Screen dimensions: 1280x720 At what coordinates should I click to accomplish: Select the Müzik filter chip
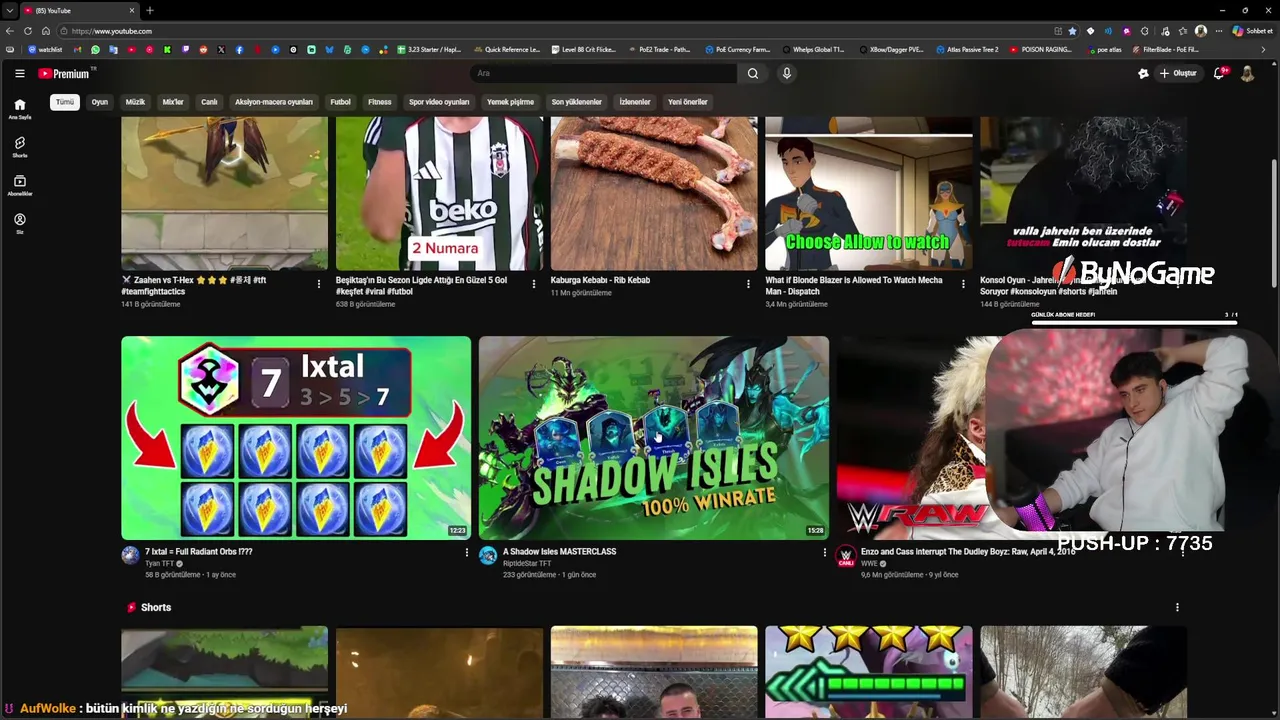[x=135, y=102]
